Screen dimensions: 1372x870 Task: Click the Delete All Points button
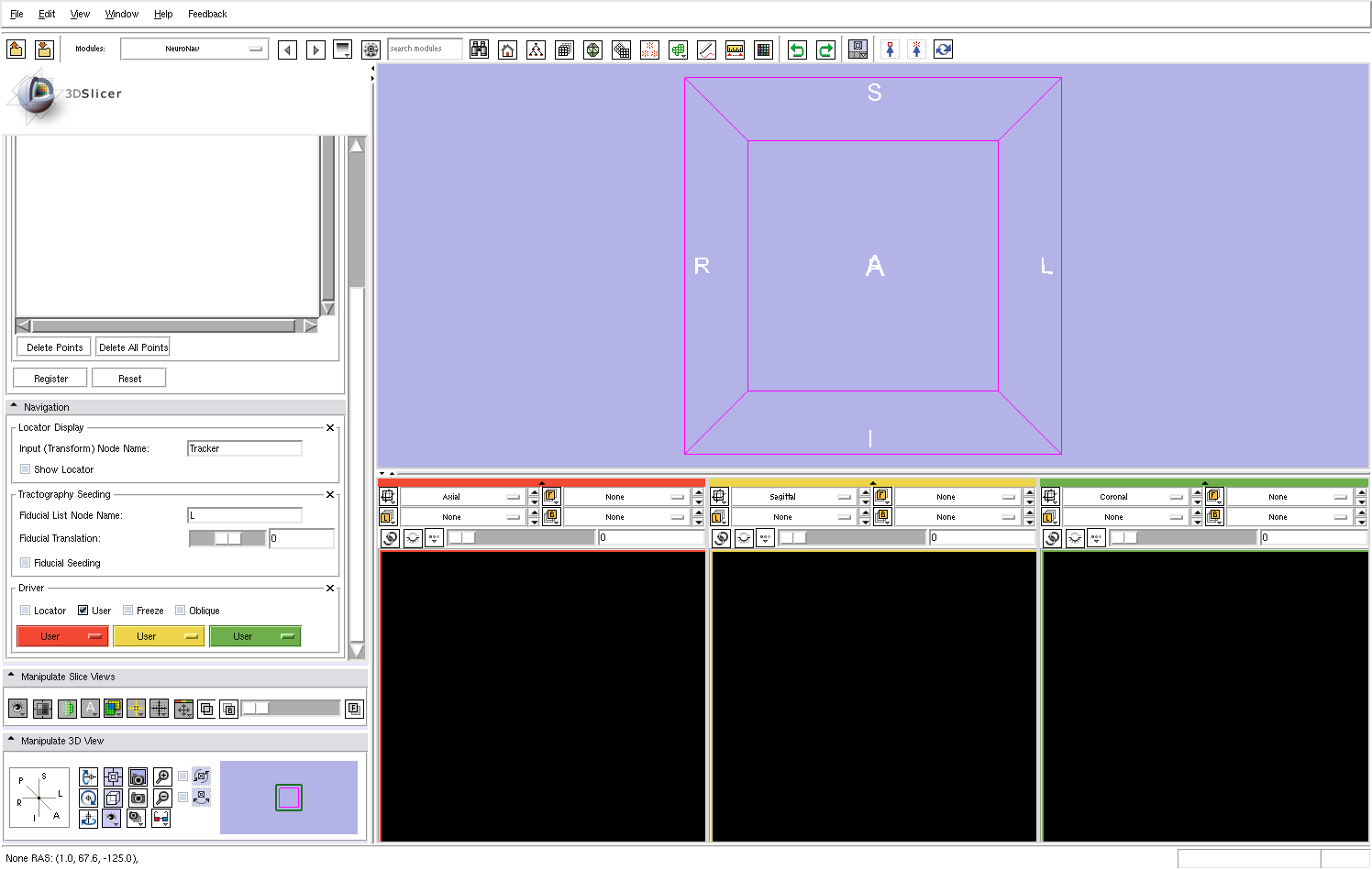(x=133, y=347)
